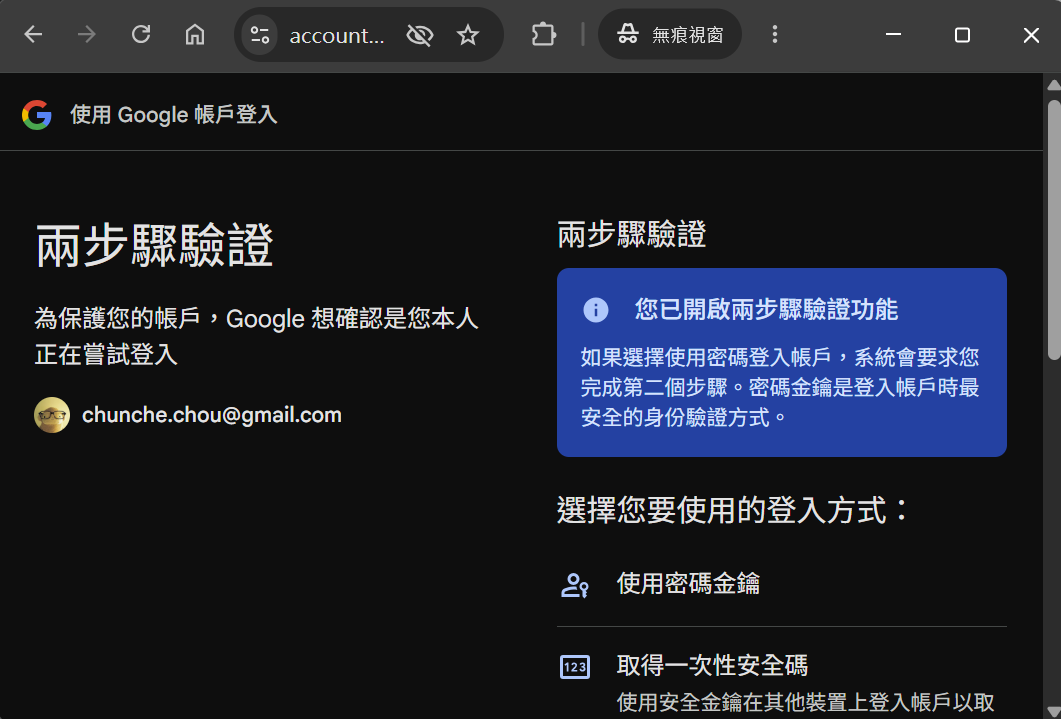
Task: Click the info icon in blue notice
Action: point(595,310)
